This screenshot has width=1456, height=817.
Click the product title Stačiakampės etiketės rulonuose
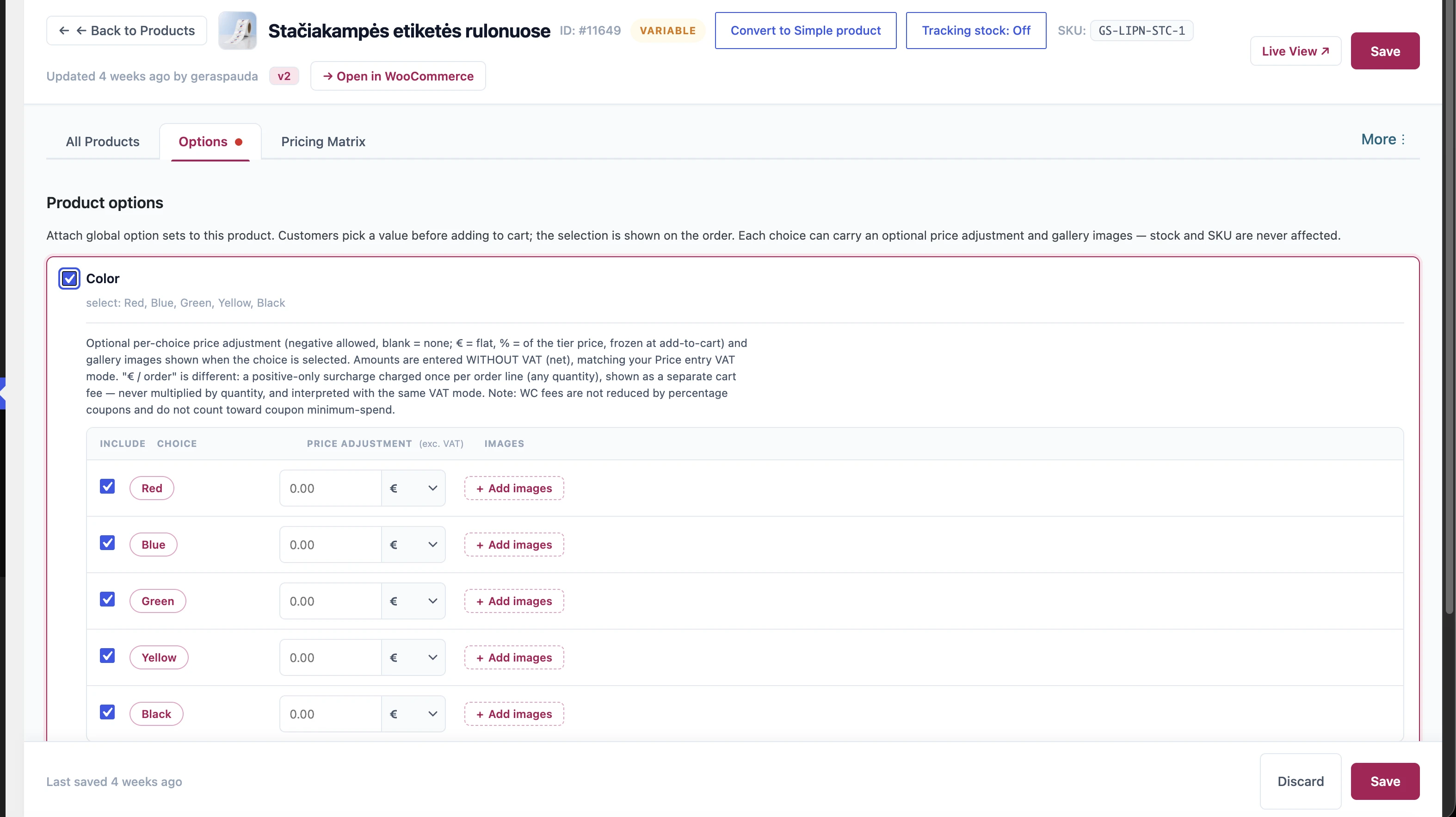(x=409, y=31)
